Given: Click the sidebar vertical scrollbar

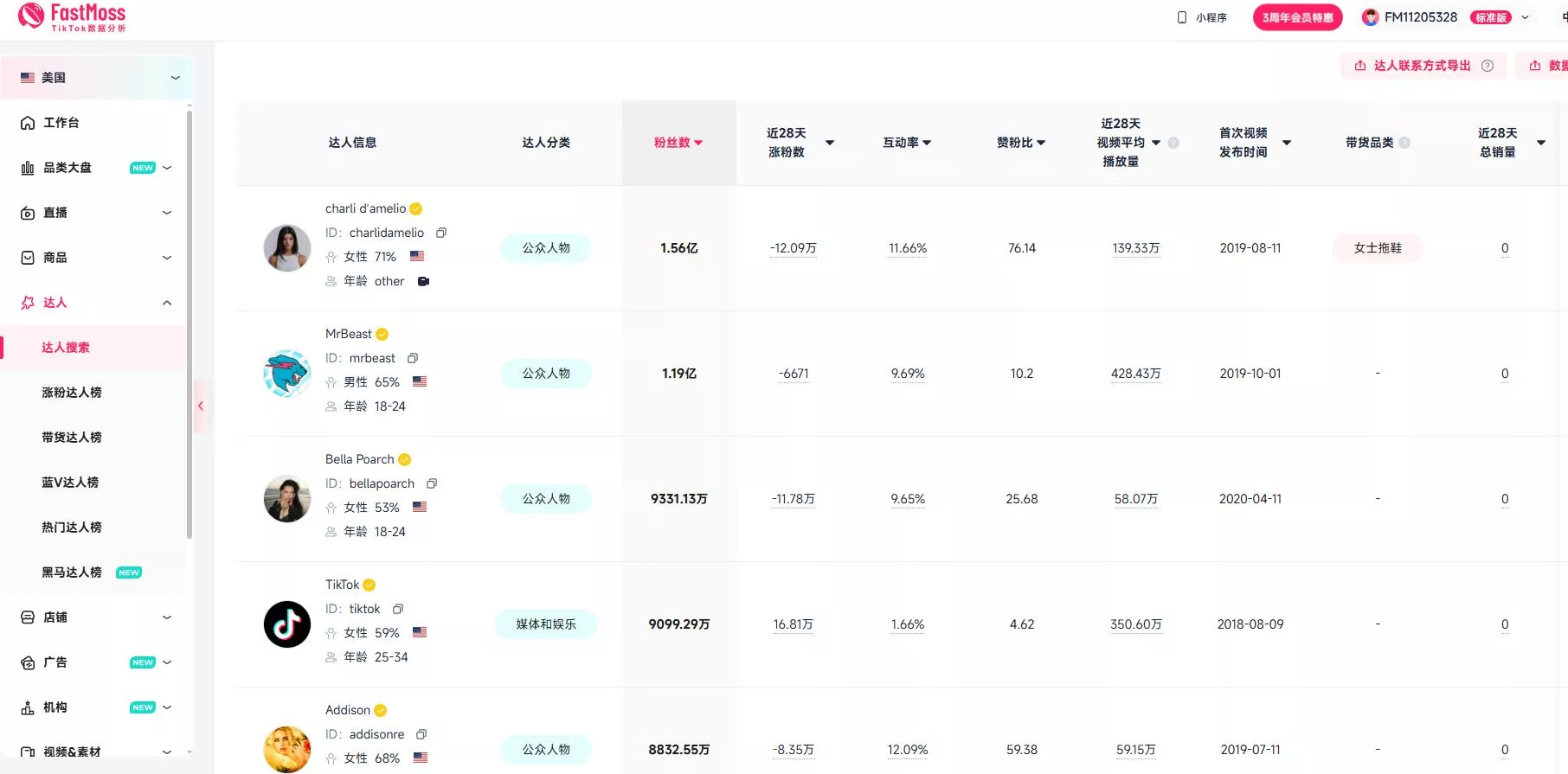Looking at the screenshot, I should 190,324.
